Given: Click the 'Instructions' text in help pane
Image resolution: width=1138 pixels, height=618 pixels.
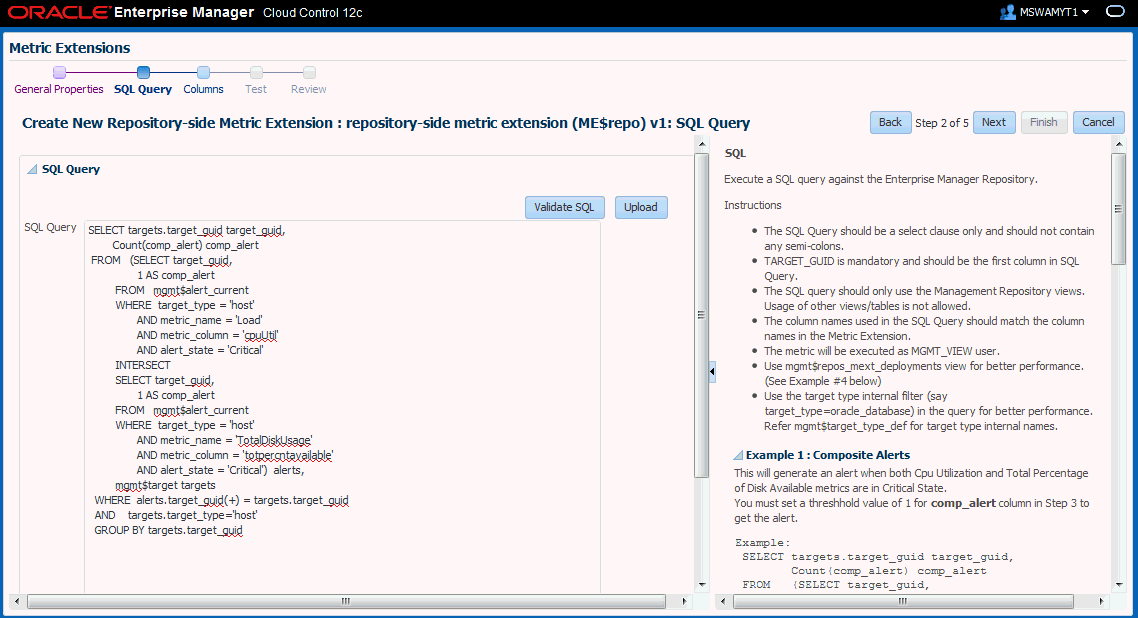Looking at the screenshot, I should (753, 205).
